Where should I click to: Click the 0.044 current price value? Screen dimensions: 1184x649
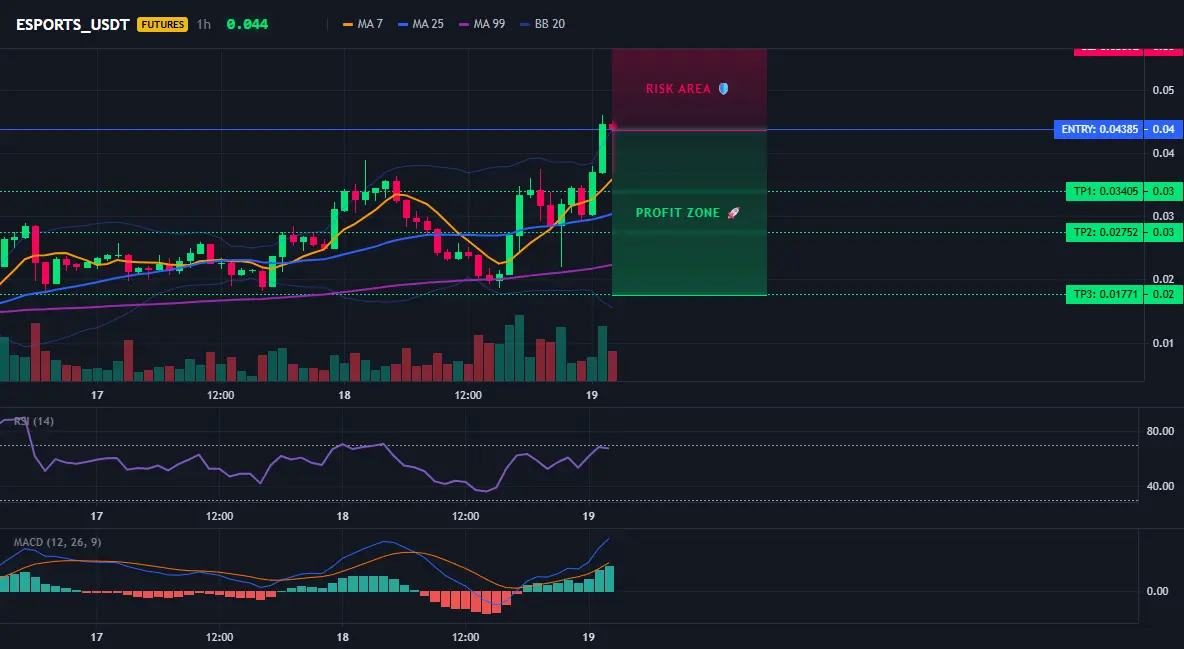[247, 24]
